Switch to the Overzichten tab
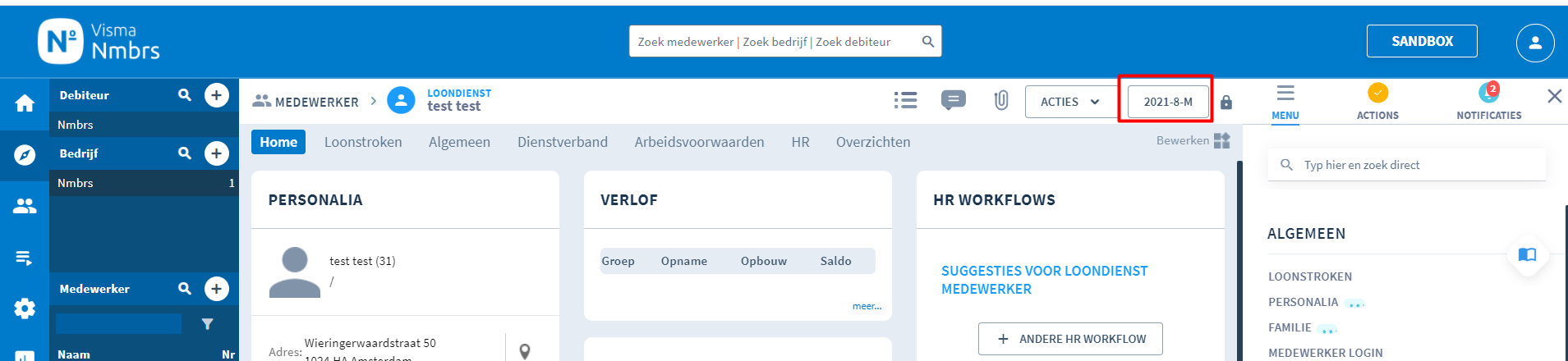1568x361 pixels. (x=873, y=142)
